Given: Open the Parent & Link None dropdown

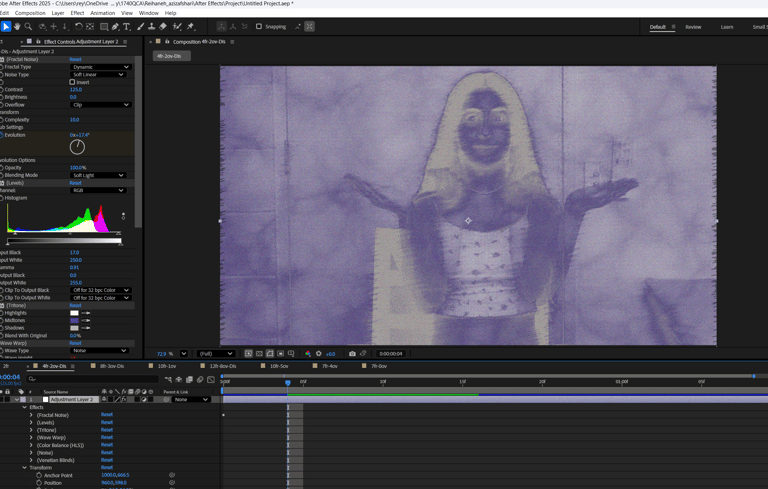Looking at the screenshot, I should pos(192,399).
